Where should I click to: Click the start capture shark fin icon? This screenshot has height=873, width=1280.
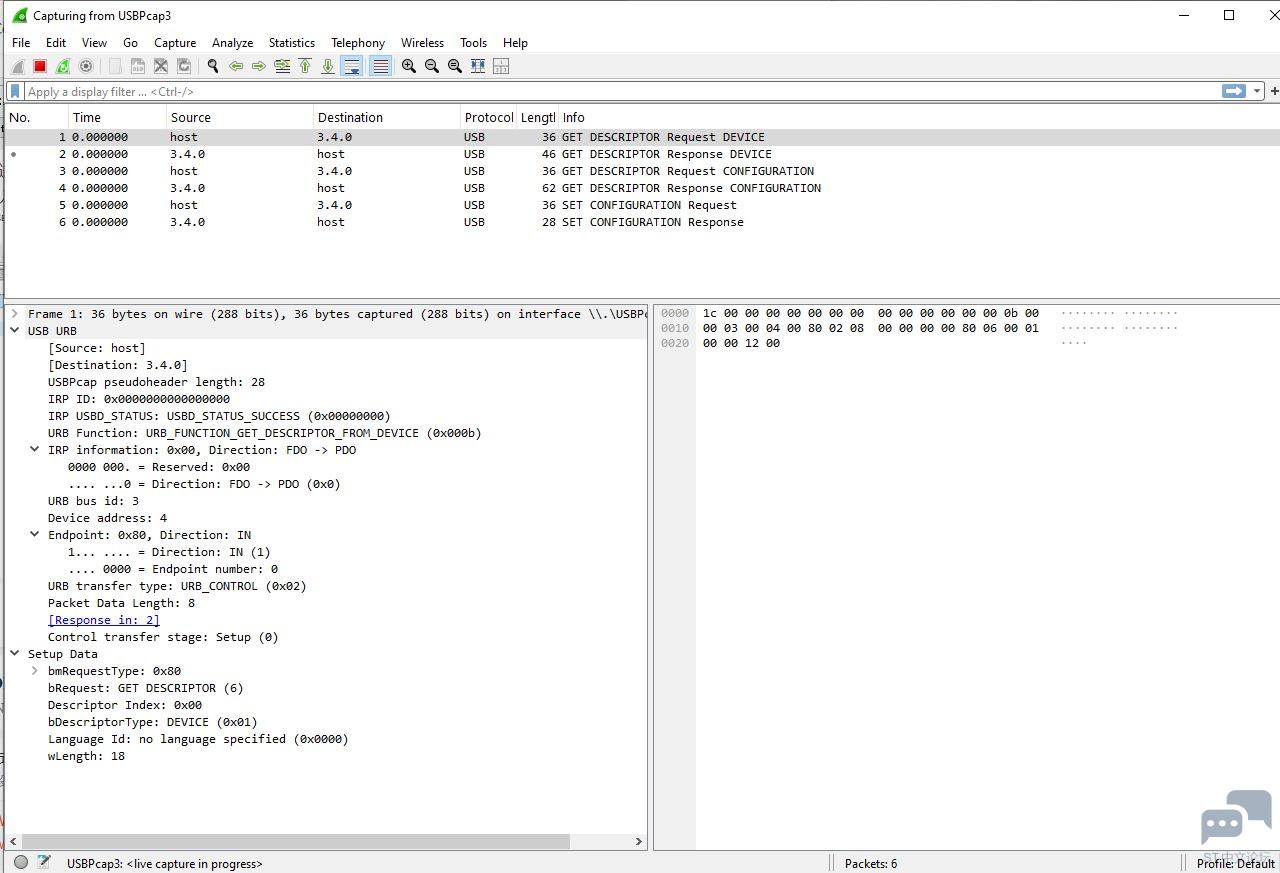(x=17, y=66)
